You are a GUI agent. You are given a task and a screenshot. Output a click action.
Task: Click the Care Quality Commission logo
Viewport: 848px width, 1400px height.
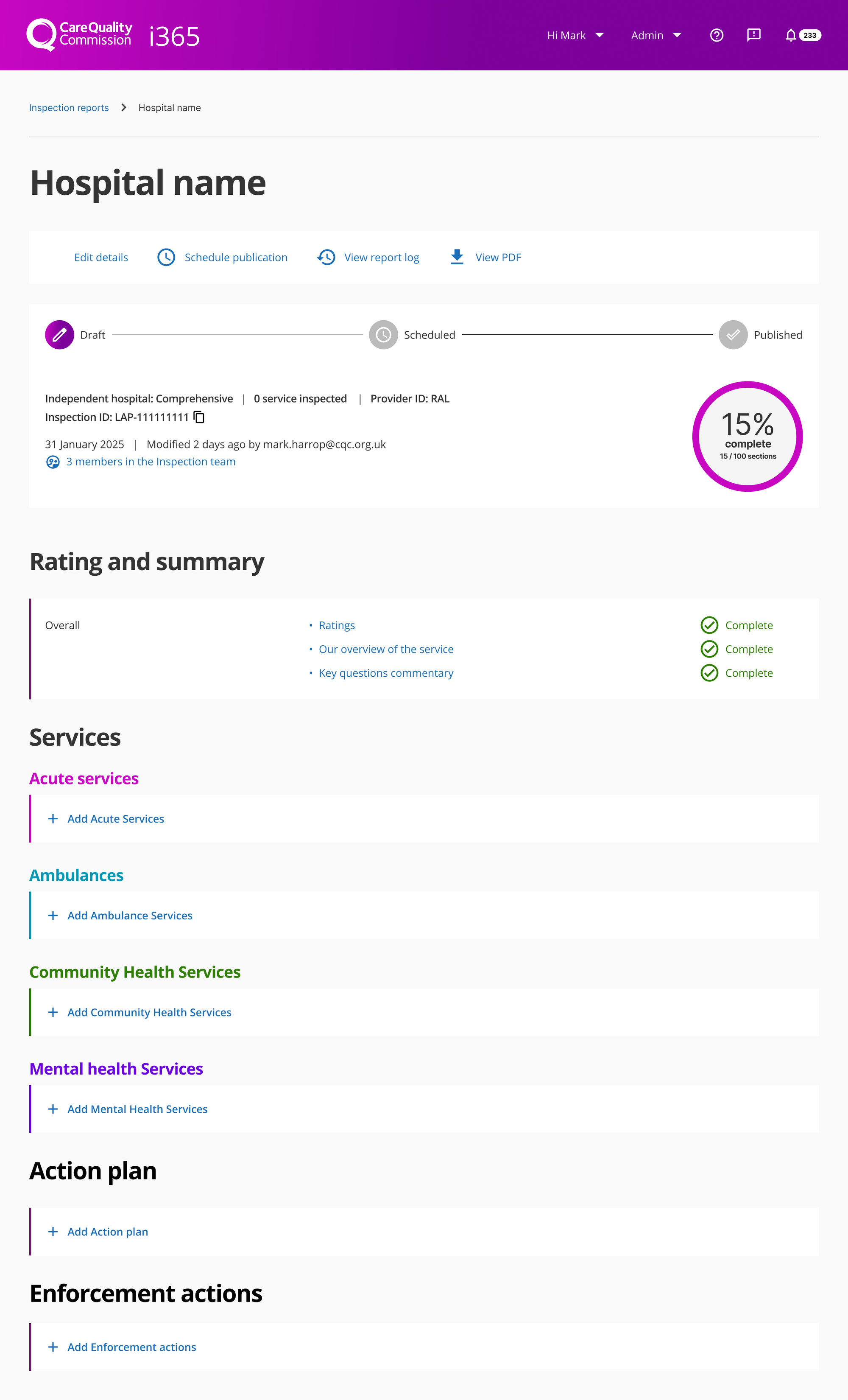coord(80,35)
